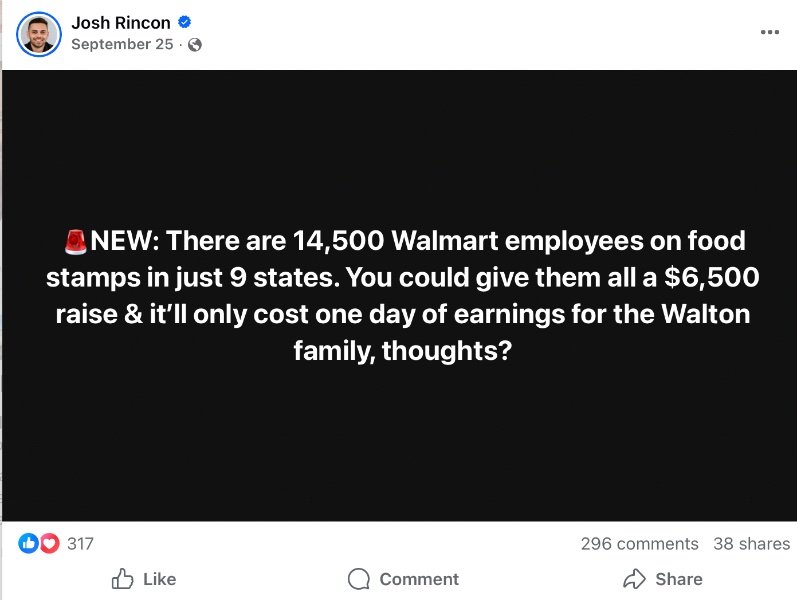The image size is (797, 600).
Task: Toggle the Like button label
Action: coord(159,579)
